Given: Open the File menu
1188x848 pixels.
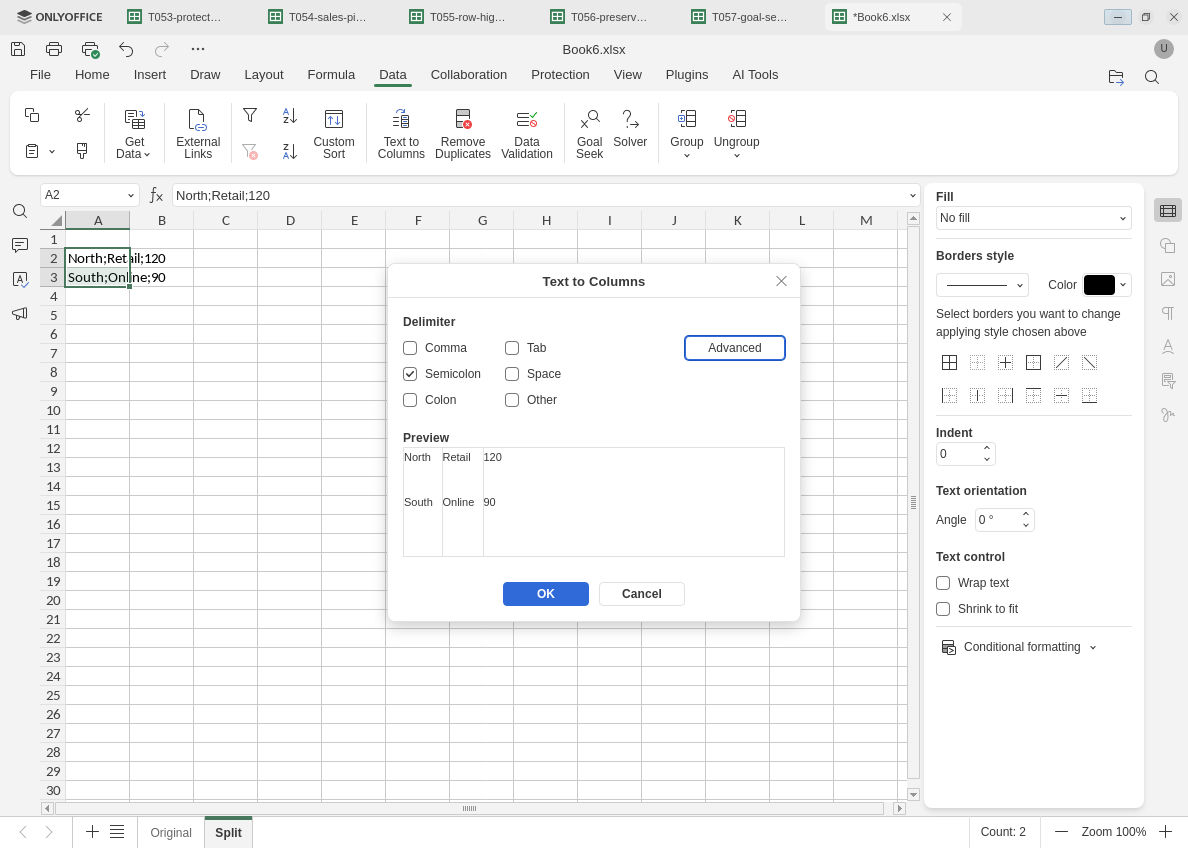Looking at the screenshot, I should point(40,75).
